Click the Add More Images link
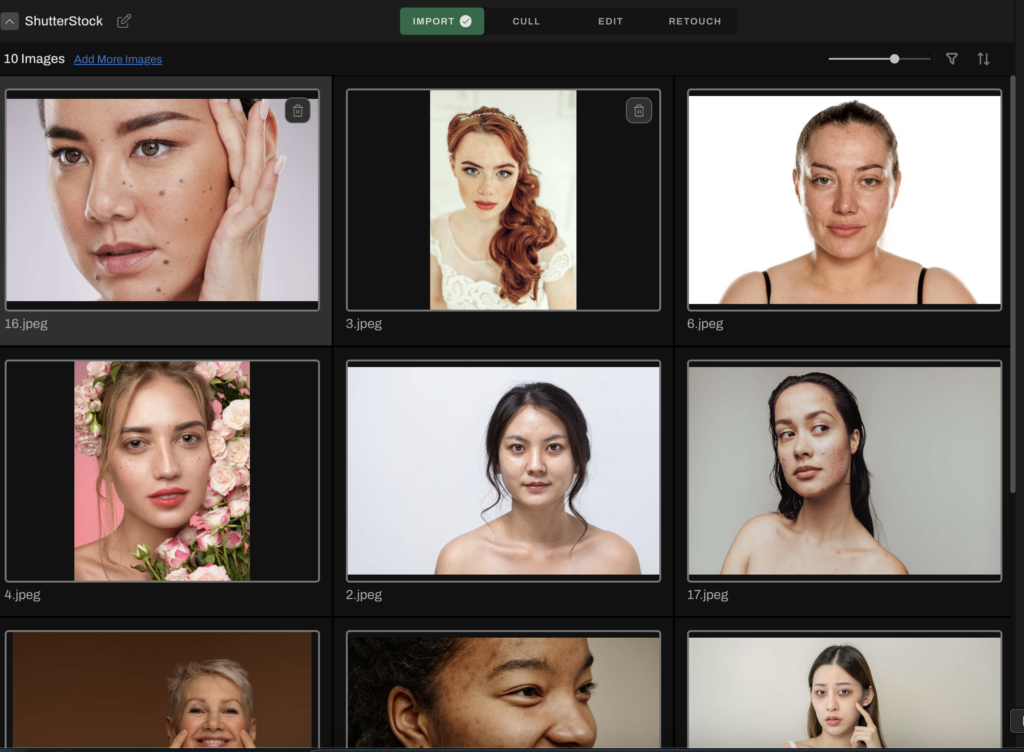This screenshot has width=1024, height=752. 117,59
